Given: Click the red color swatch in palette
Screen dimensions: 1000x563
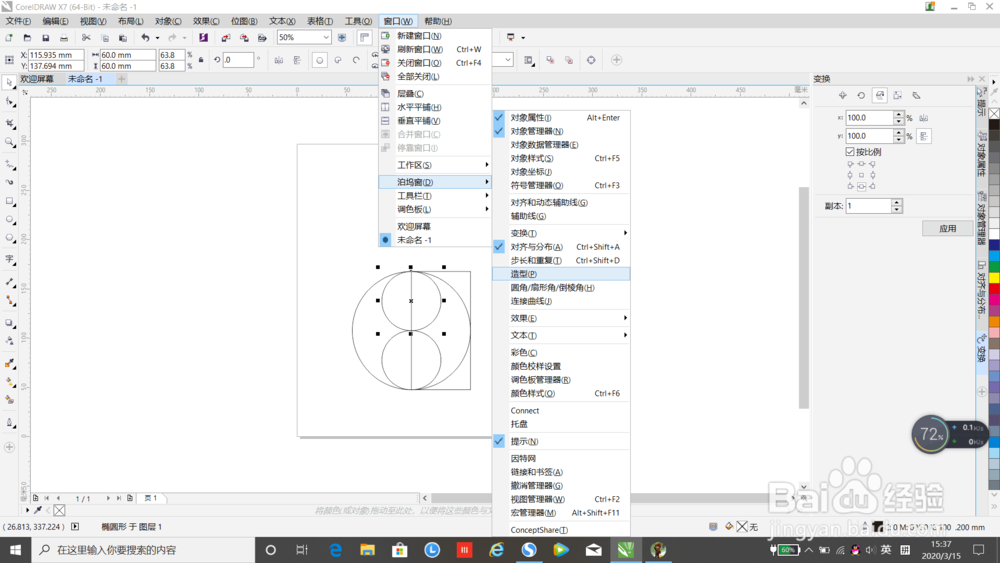Looking at the screenshot, I should [994, 288].
